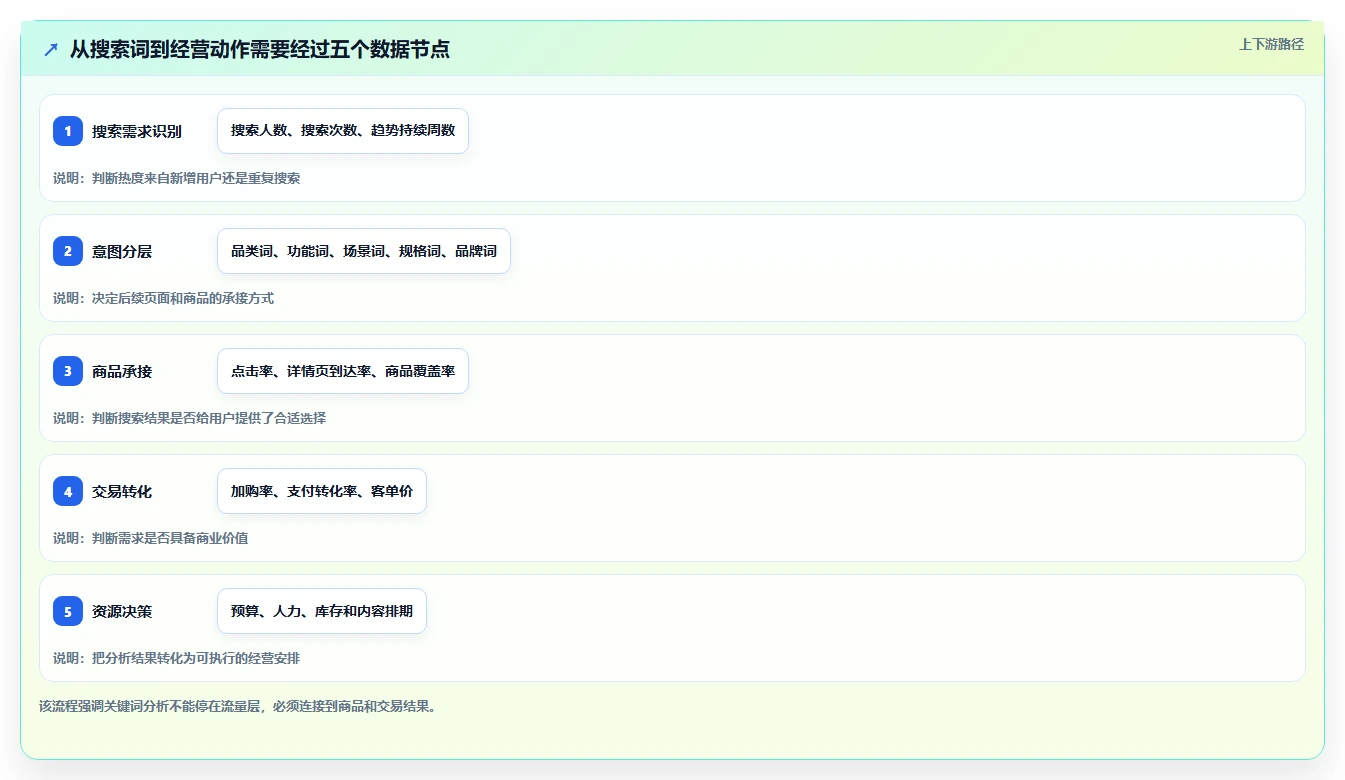Screen dimensions: 1345x780
Task: Click the step 5 number badge
Action: 68,611
